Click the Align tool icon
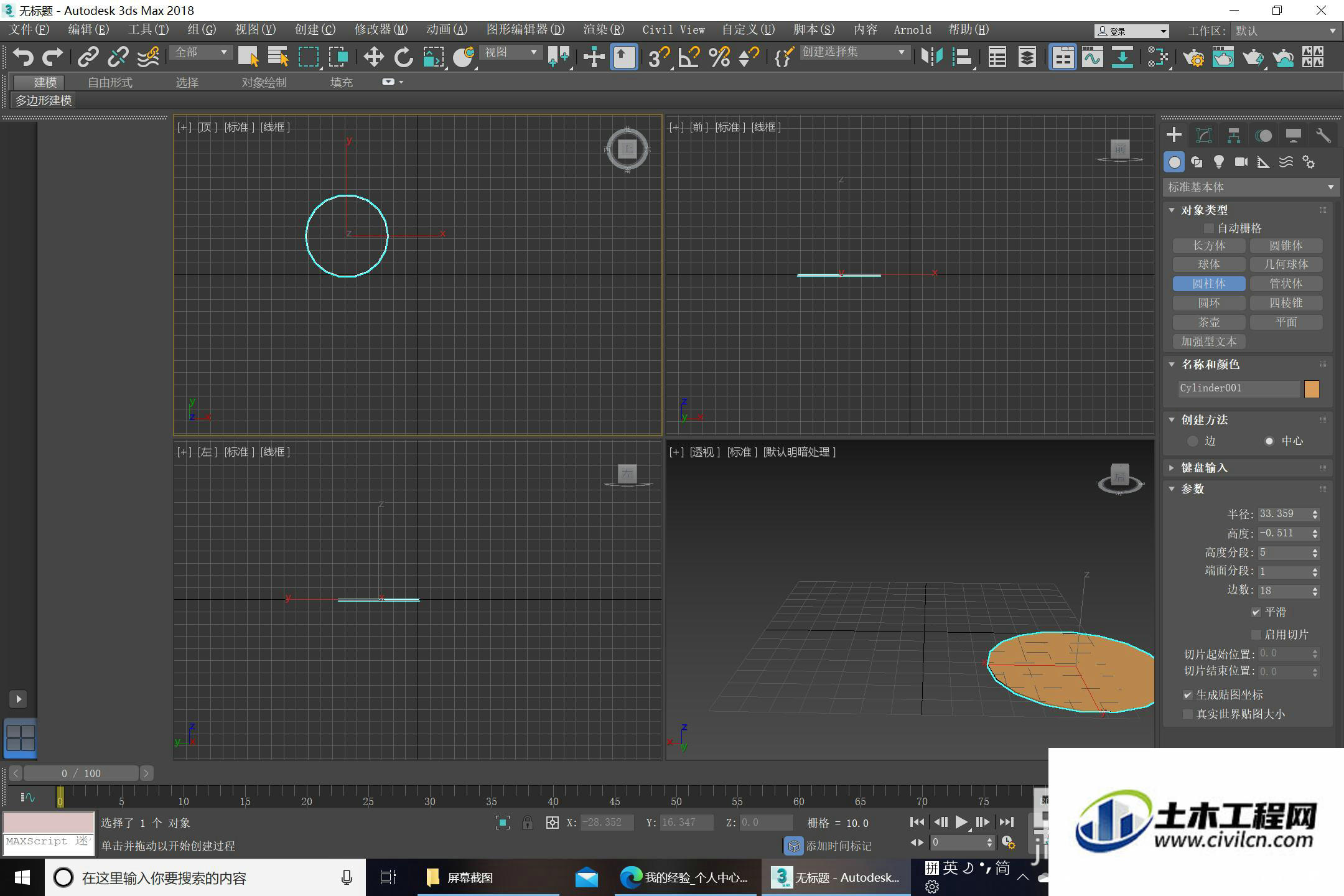 (x=962, y=57)
